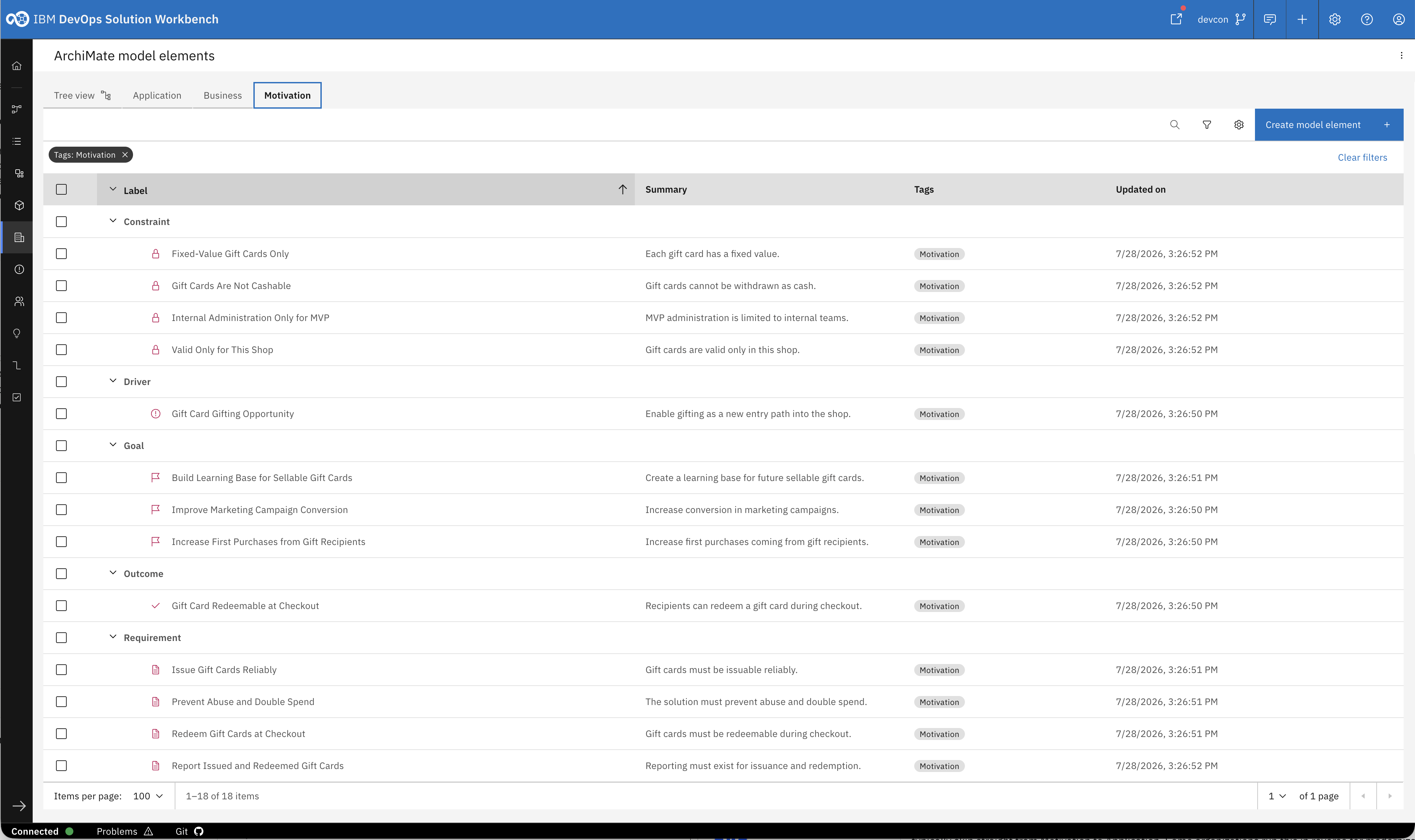Collapse the Constraint group
The height and width of the screenshot is (840, 1415).
tap(113, 221)
